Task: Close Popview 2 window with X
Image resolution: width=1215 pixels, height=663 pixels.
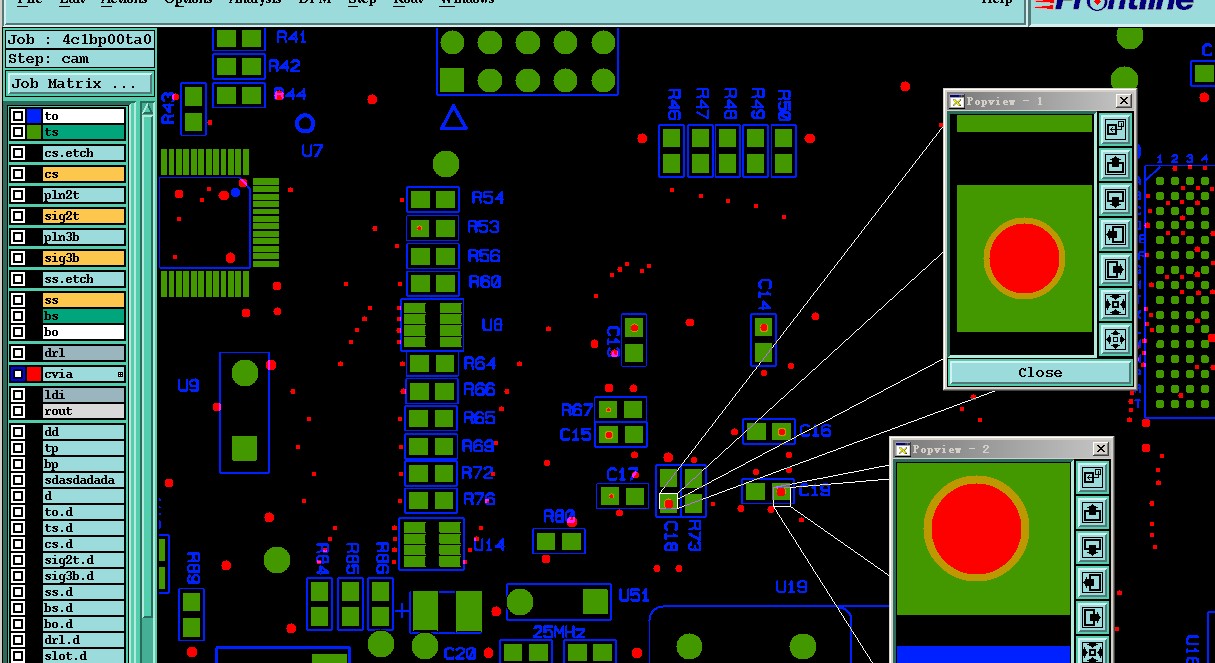Action: (x=1101, y=449)
